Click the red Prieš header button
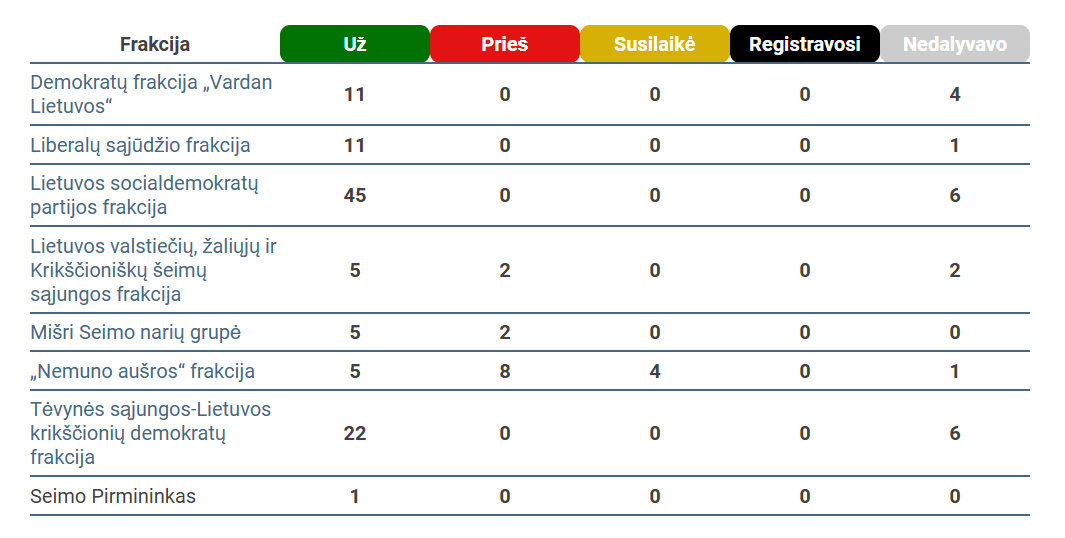 click(x=505, y=44)
